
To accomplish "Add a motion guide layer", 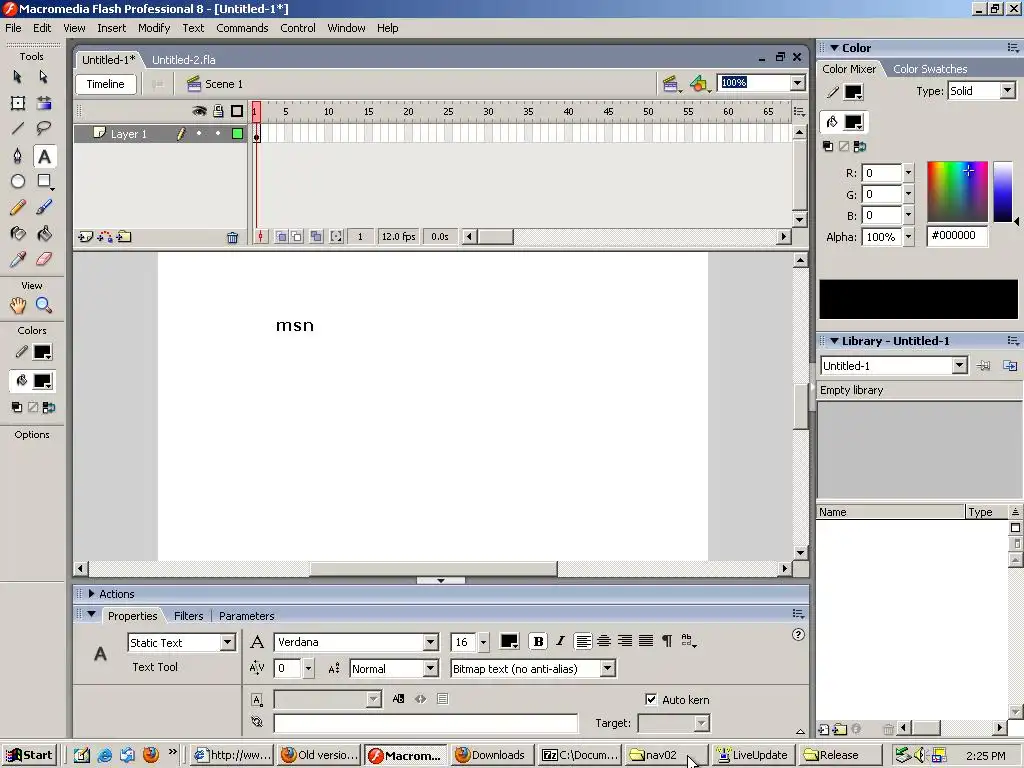I will click(x=104, y=237).
